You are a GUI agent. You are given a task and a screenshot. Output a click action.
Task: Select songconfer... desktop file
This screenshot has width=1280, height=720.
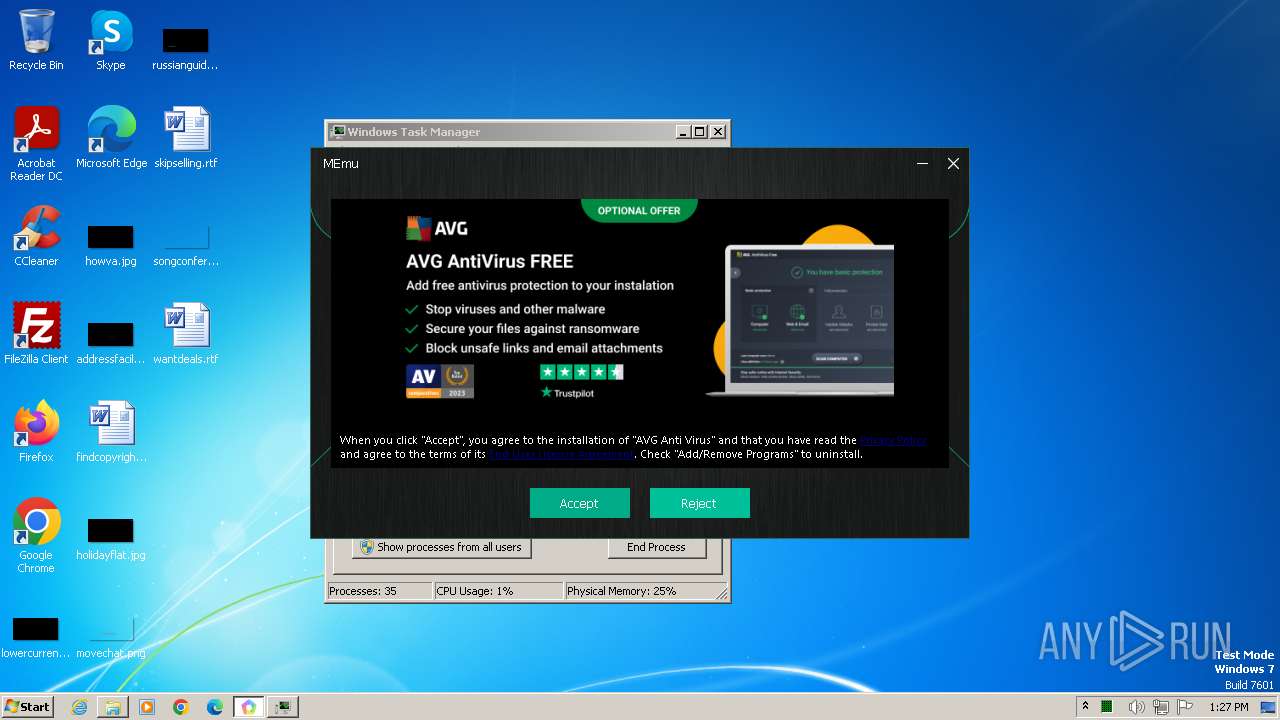186,245
